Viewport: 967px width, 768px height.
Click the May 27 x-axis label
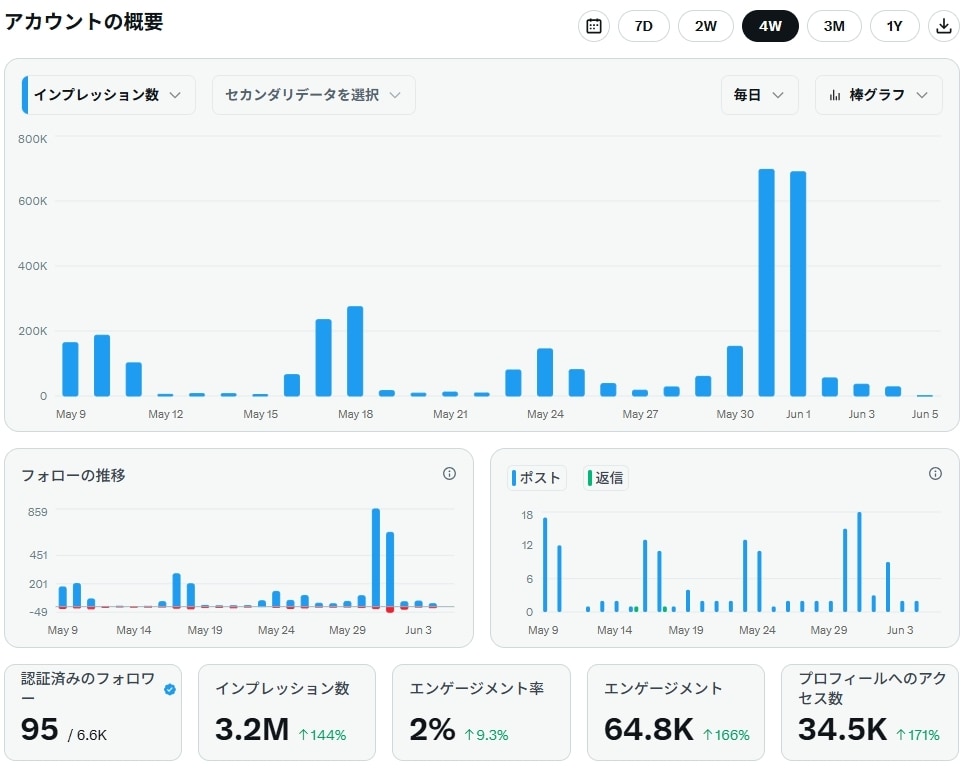coord(640,414)
